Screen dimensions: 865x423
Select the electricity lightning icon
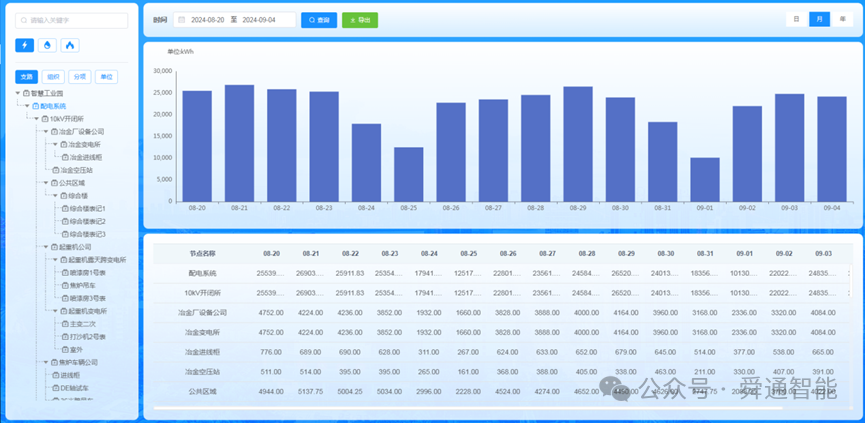24,45
